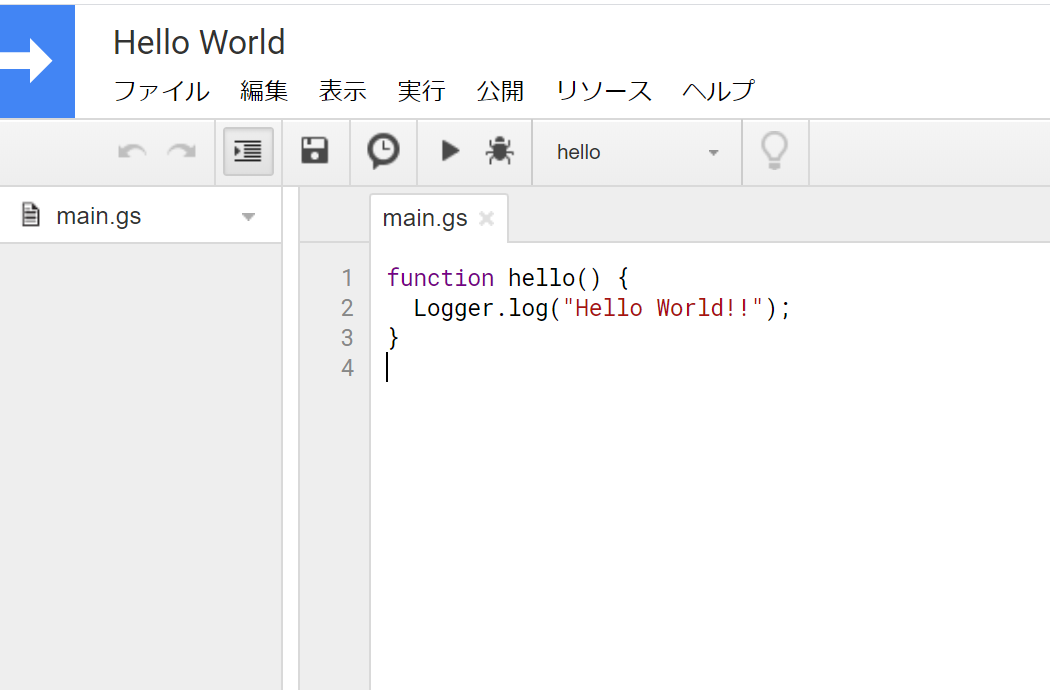
Task: Click line 2 containing Logger.log code
Action: click(600, 308)
